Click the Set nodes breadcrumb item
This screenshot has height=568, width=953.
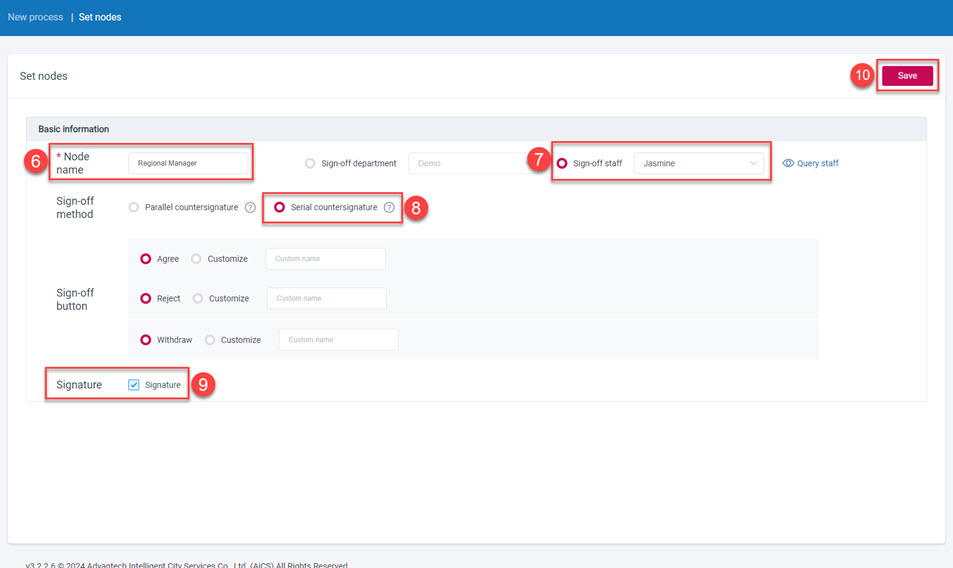click(x=100, y=17)
